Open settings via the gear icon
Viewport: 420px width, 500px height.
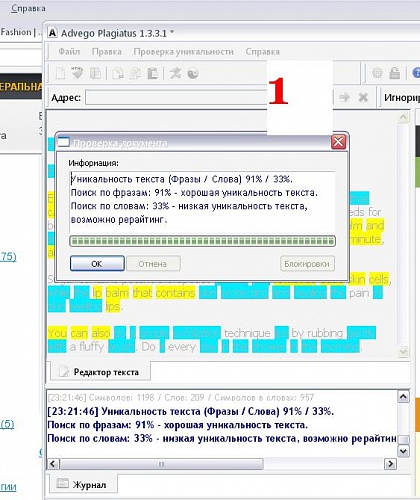coord(377,73)
